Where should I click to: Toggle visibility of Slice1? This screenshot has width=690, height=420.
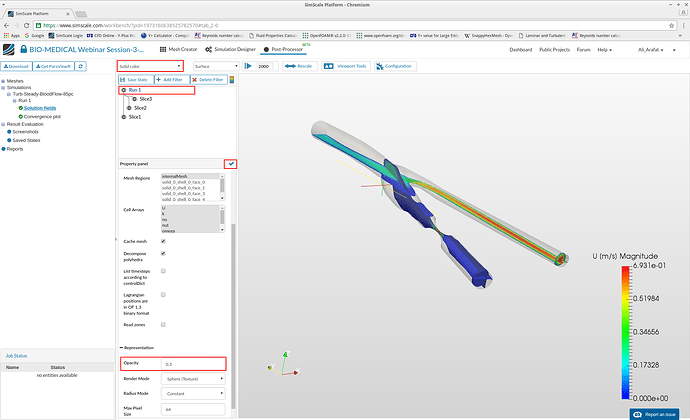[x=124, y=117]
